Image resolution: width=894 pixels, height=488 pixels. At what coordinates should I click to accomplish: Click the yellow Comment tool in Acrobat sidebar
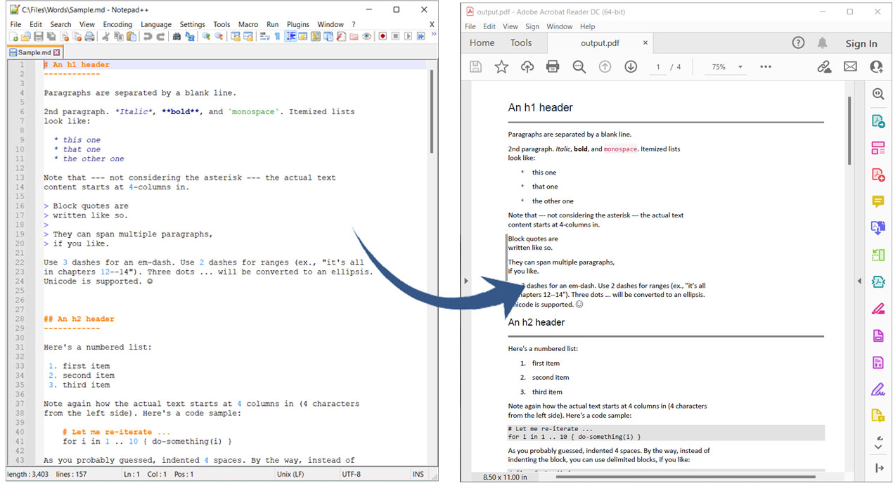pyautogui.click(x=878, y=201)
